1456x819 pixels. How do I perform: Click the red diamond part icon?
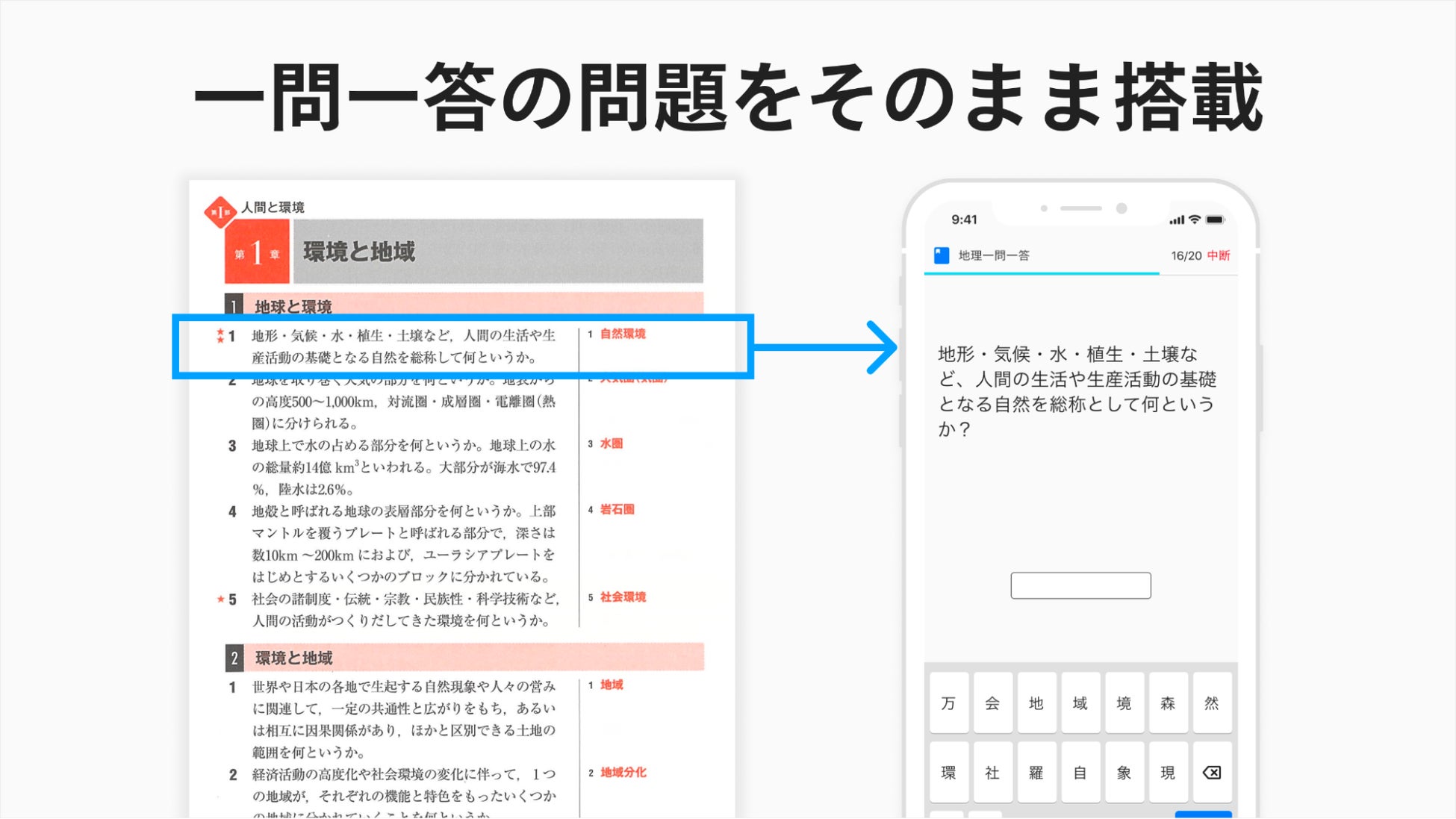pos(220,212)
